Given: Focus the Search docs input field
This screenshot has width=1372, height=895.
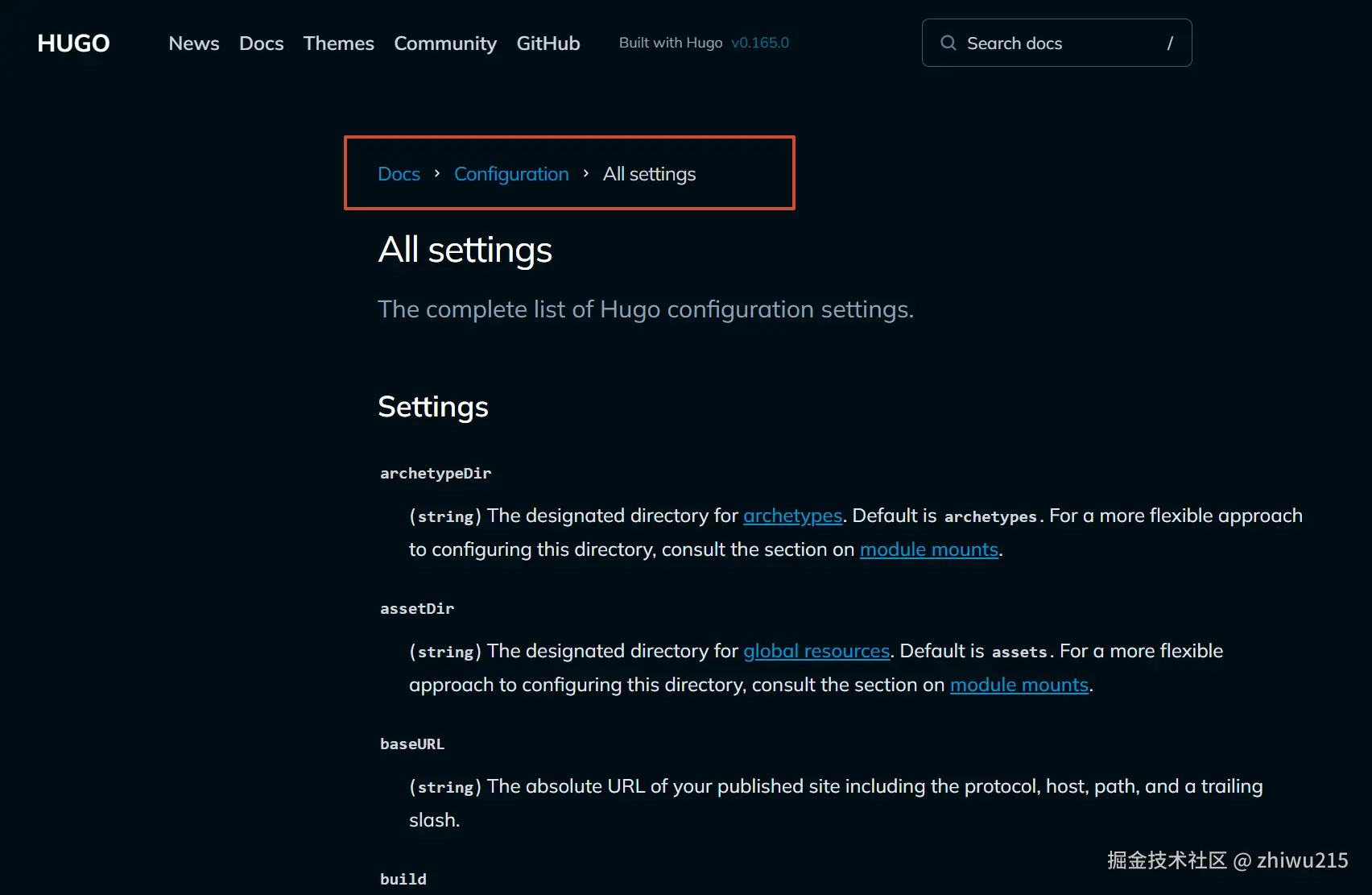Looking at the screenshot, I should [x=1056, y=43].
